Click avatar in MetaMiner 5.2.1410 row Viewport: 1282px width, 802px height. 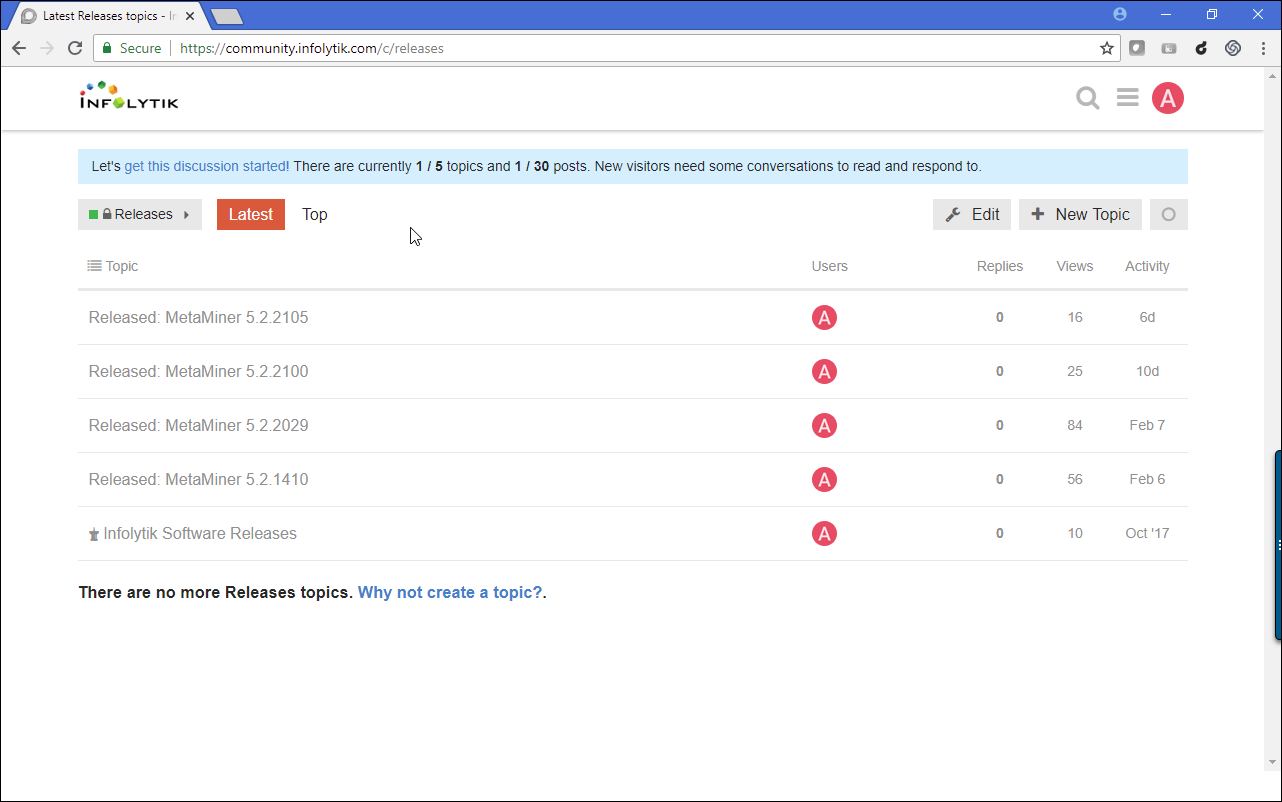[824, 480]
